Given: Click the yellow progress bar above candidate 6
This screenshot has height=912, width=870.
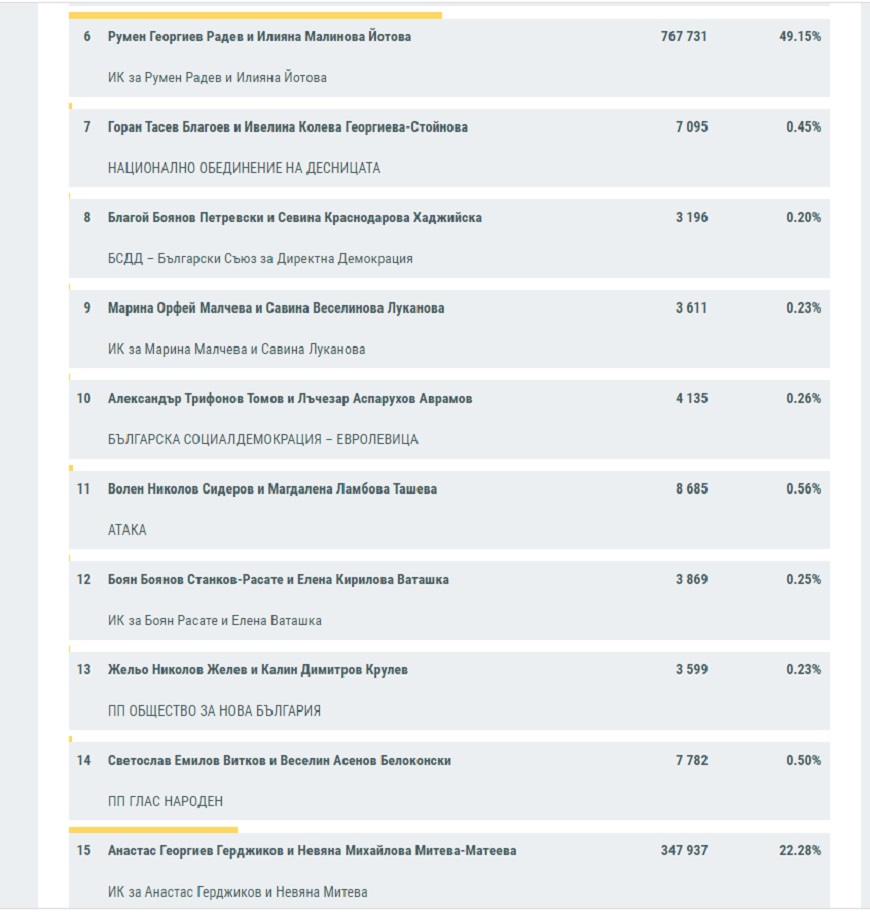Looking at the screenshot, I should 255,15.
